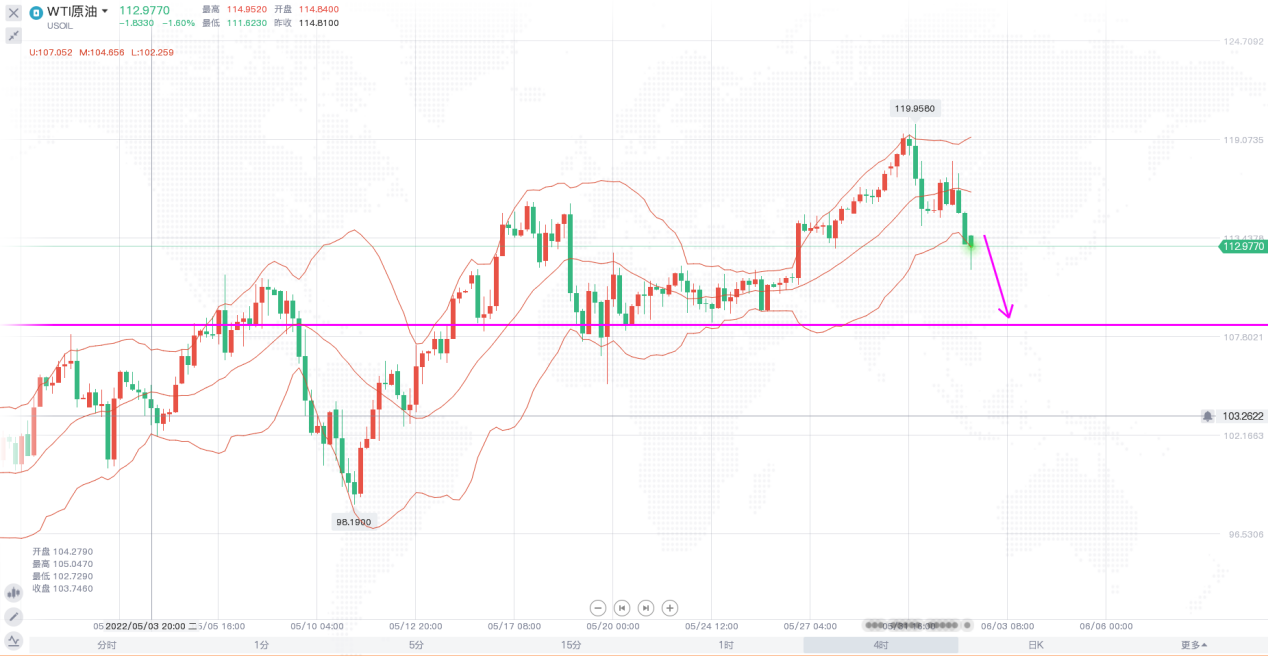Click the shrink/collapse arrows icon
Viewport: 1268px width, 656px height.
click(14, 36)
